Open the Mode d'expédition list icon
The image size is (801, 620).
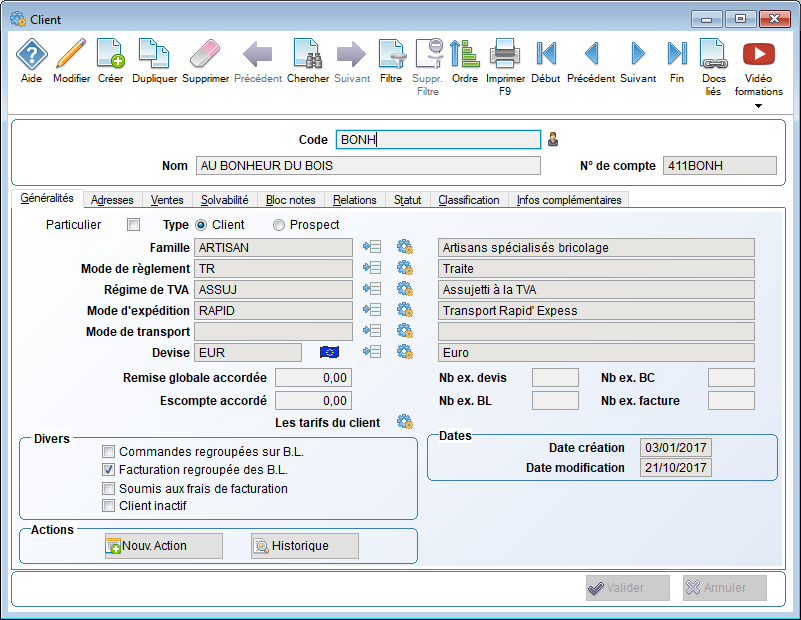pos(372,310)
